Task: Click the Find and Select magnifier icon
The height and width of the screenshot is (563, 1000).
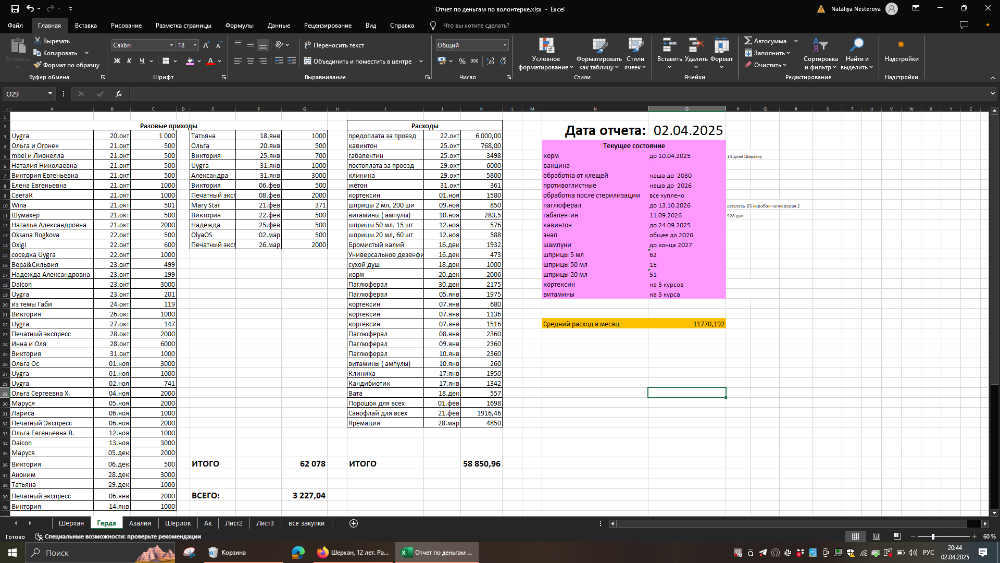Action: pos(856,44)
